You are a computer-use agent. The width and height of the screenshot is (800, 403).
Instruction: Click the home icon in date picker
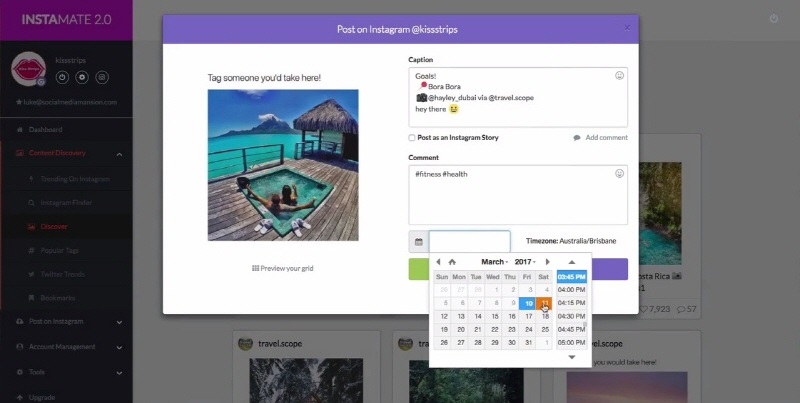(x=452, y=262)
